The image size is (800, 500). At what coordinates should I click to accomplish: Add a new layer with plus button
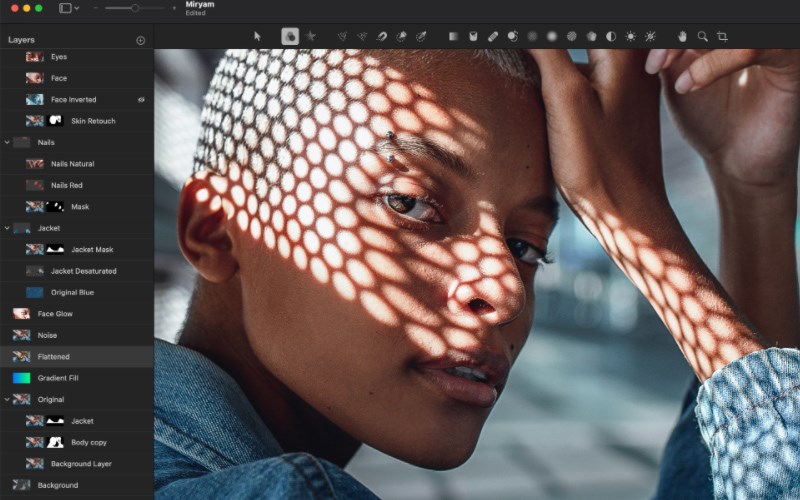141,40
